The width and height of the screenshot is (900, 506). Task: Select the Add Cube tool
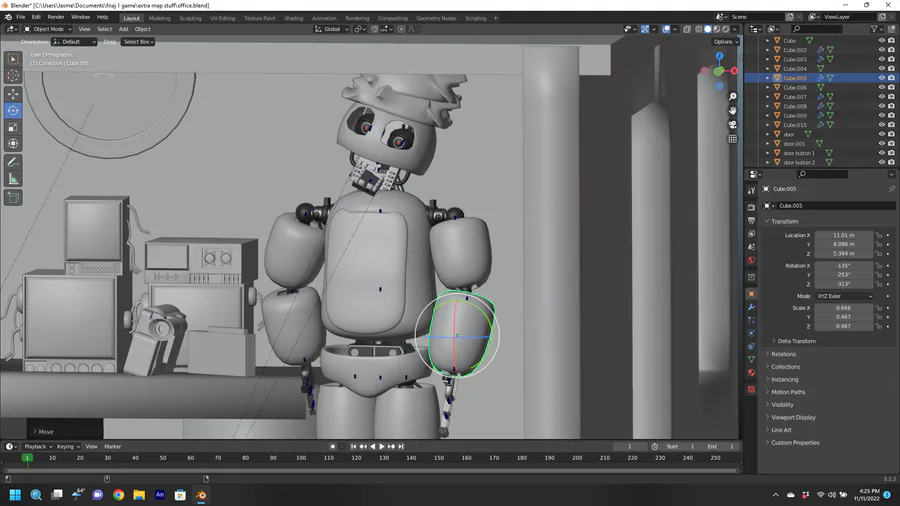13,198
